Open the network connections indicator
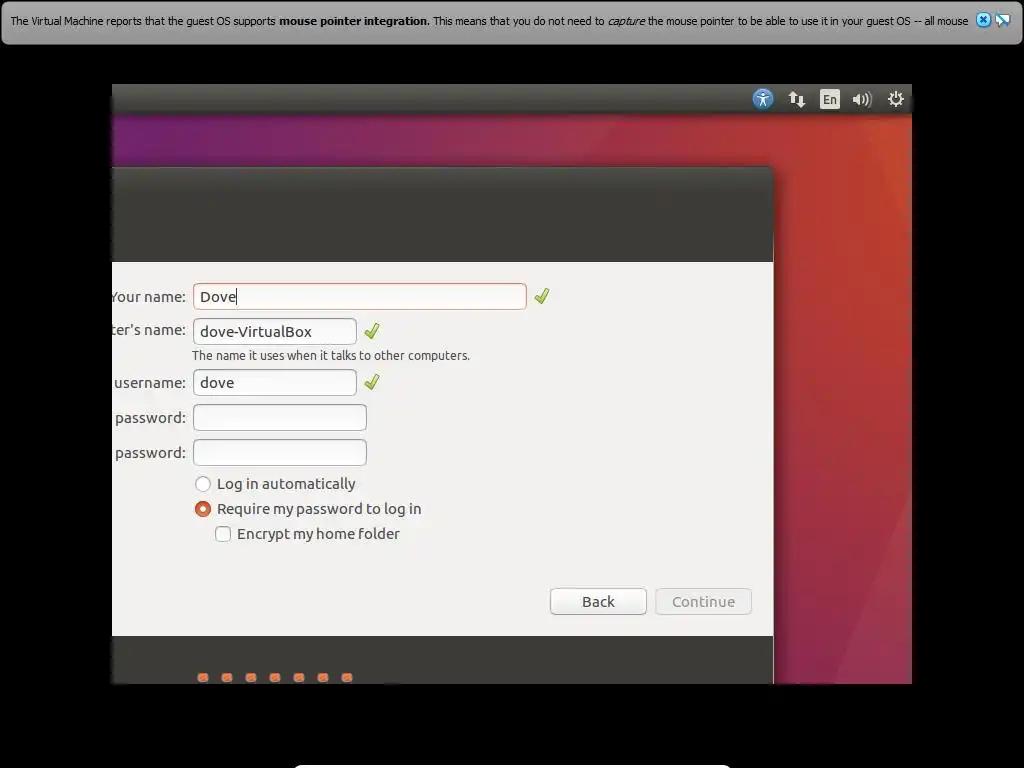Viewport: 1024px width, 768px height. 796,99
